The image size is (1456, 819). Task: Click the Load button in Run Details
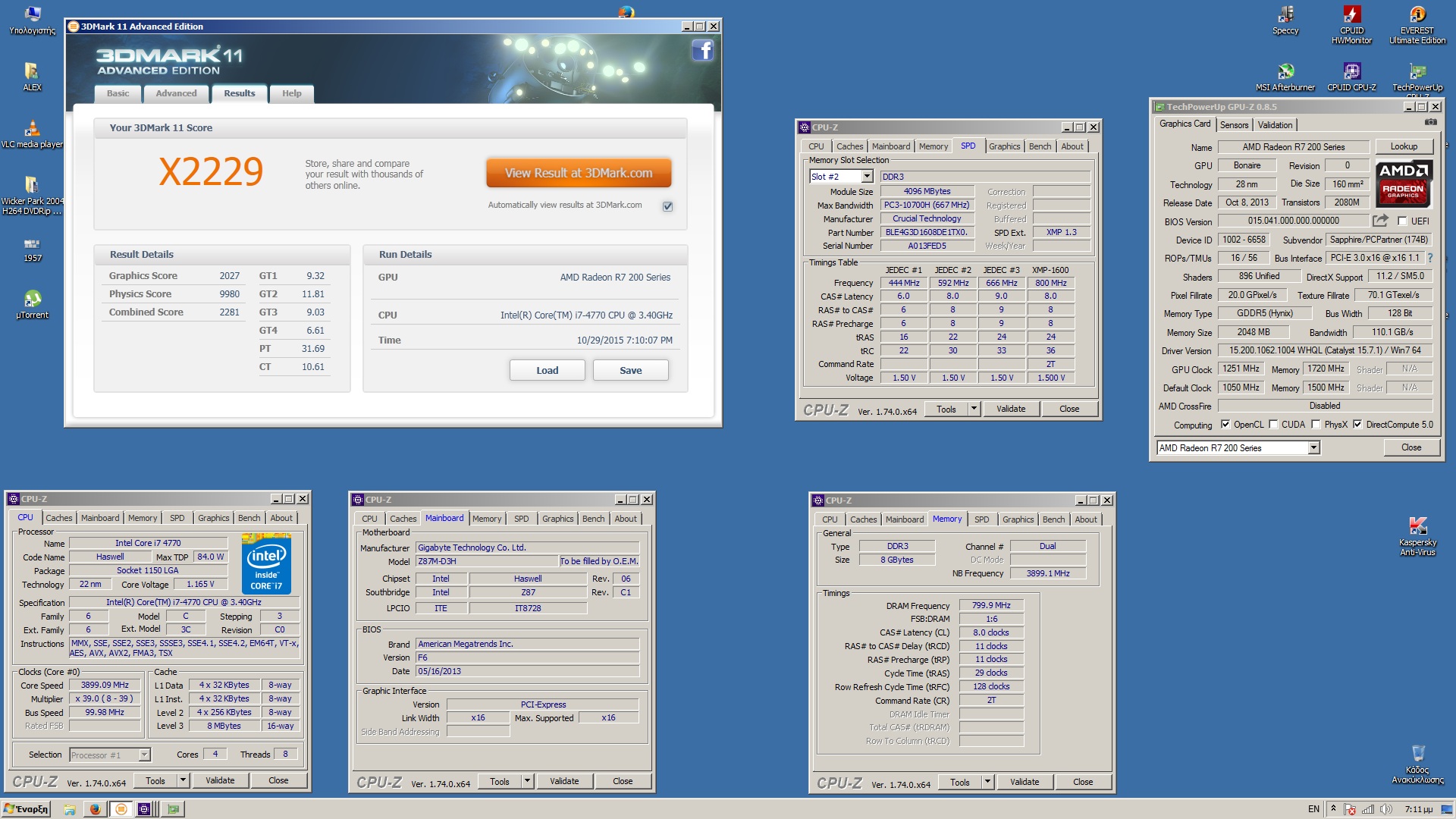(547, 371)
